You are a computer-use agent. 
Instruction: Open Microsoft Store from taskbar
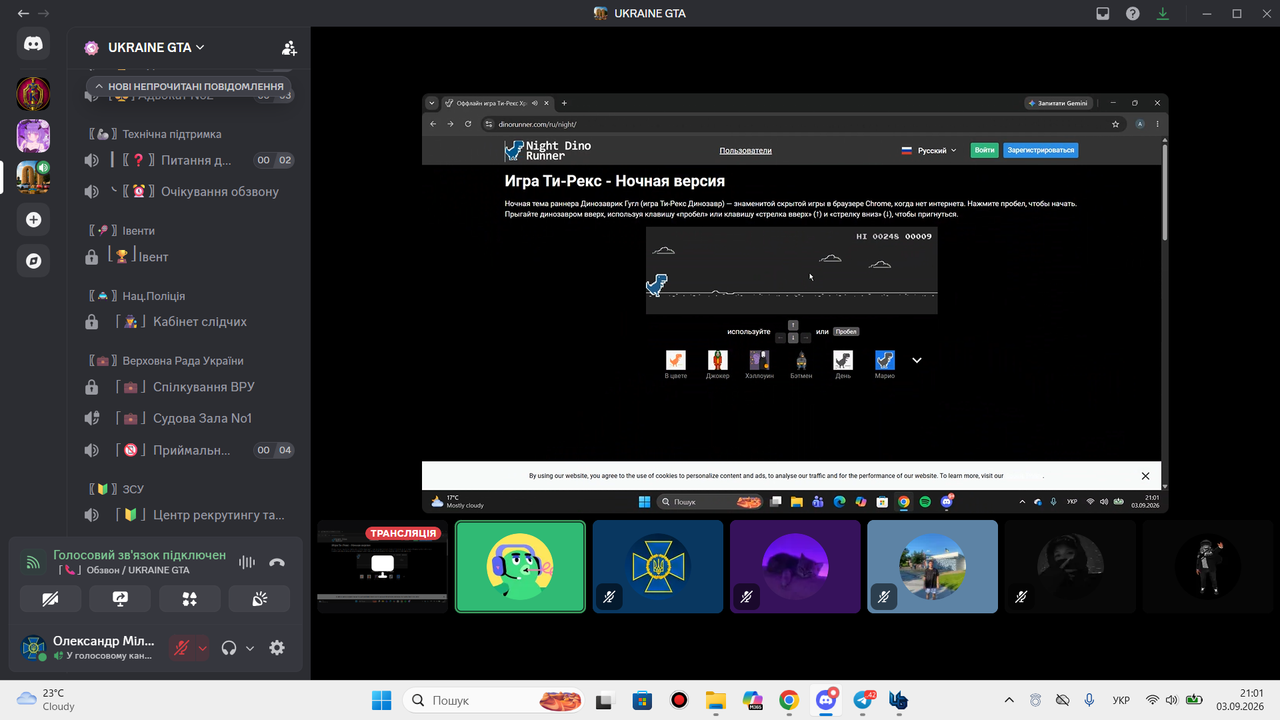[641, 700]
